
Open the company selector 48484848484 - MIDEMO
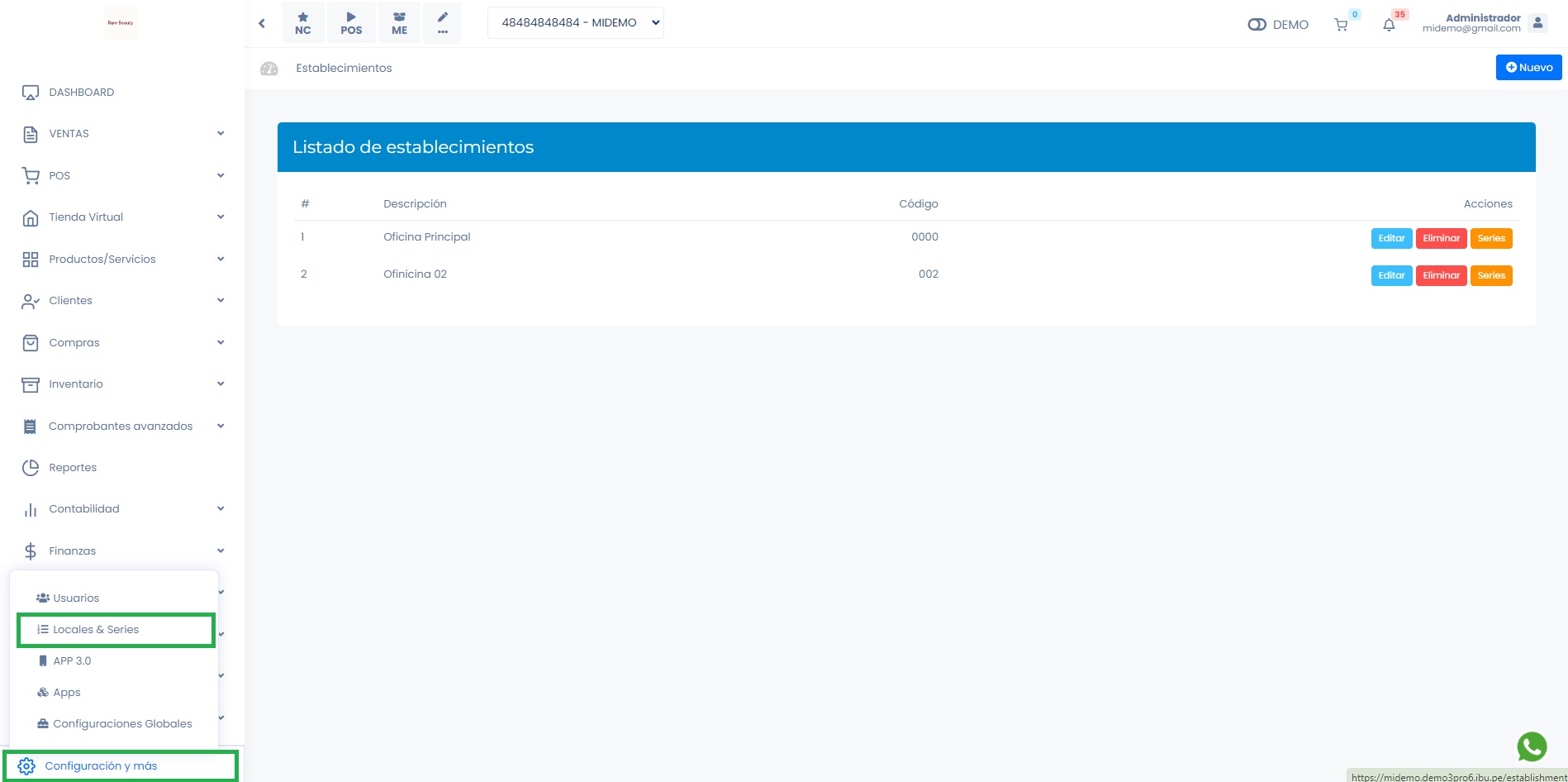click(576, 23)
